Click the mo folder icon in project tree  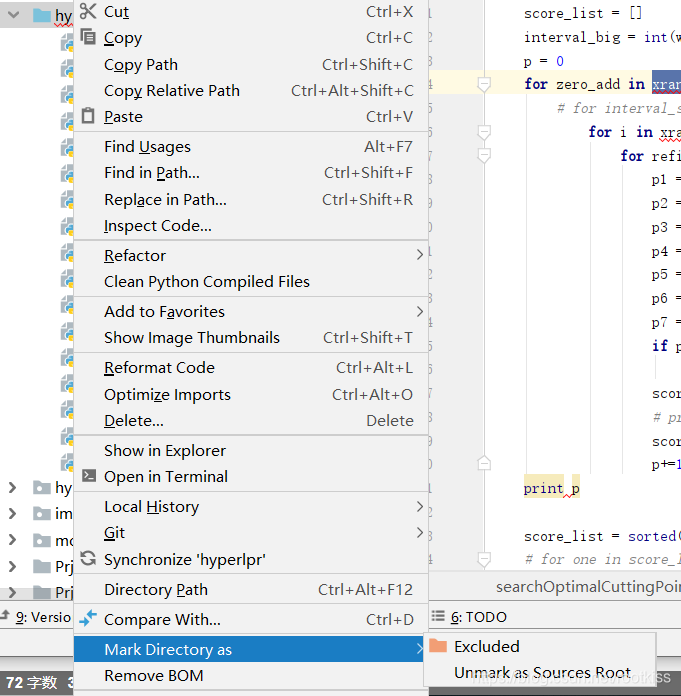[x=42, y=540]
